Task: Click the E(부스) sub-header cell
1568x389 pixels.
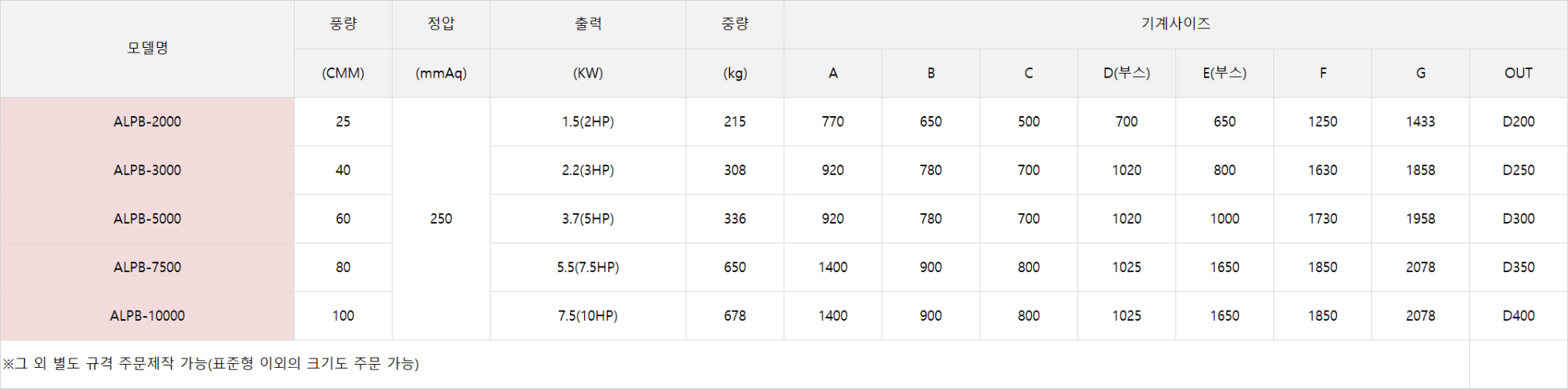Action: pos(1225,73)
